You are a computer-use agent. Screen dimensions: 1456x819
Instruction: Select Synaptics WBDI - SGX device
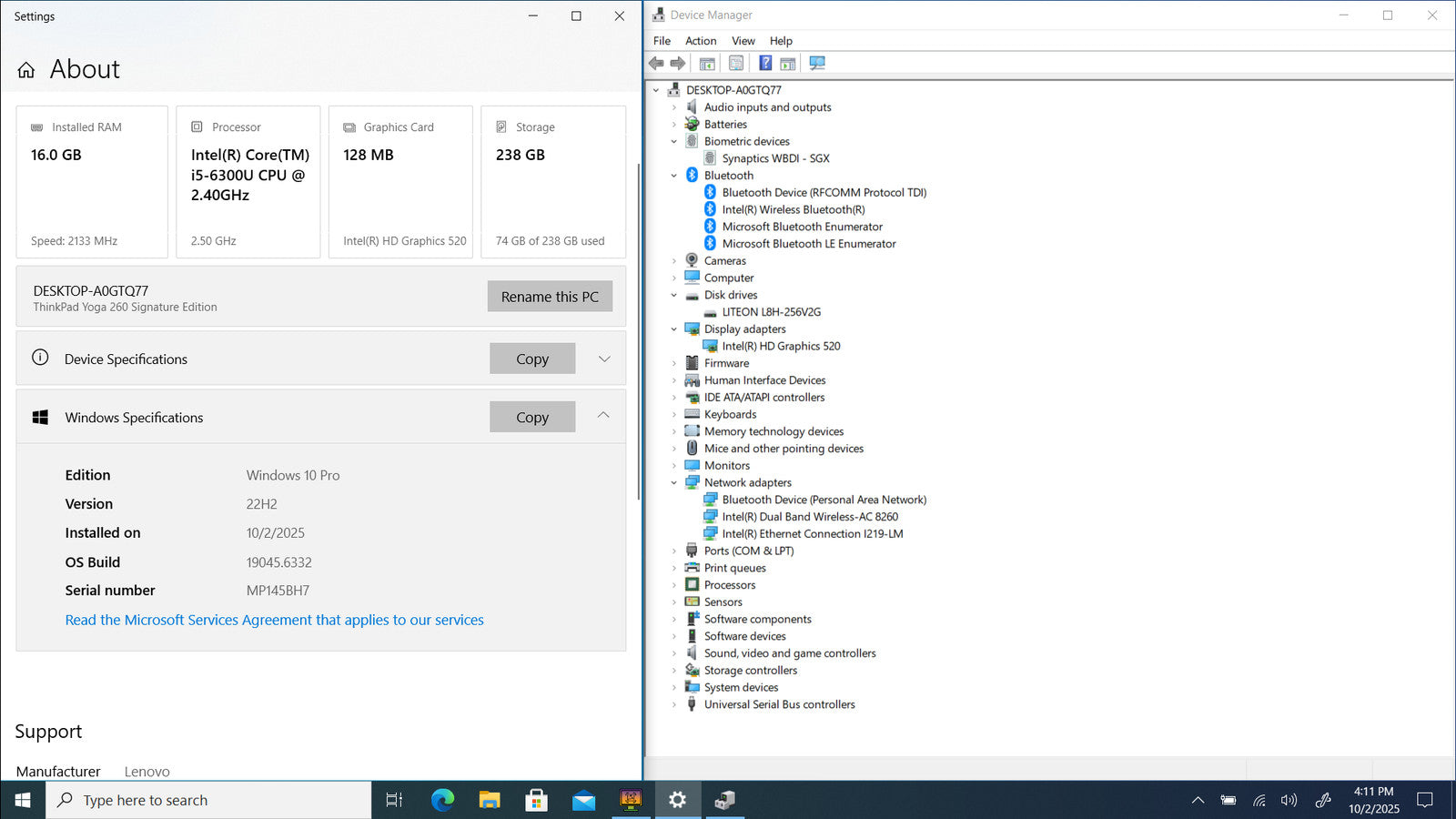(x=775, y=158)
